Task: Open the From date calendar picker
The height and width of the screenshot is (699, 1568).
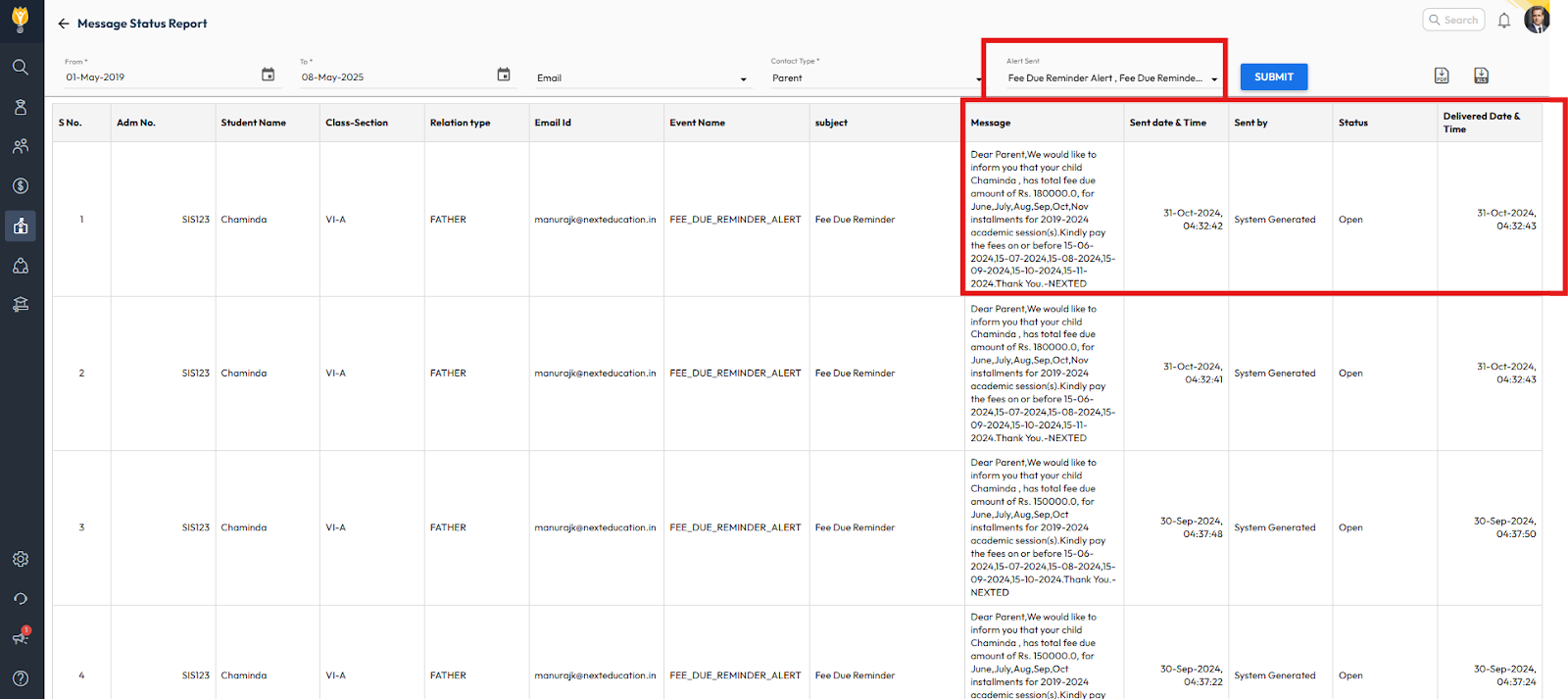Action: (x=268, y=75)
